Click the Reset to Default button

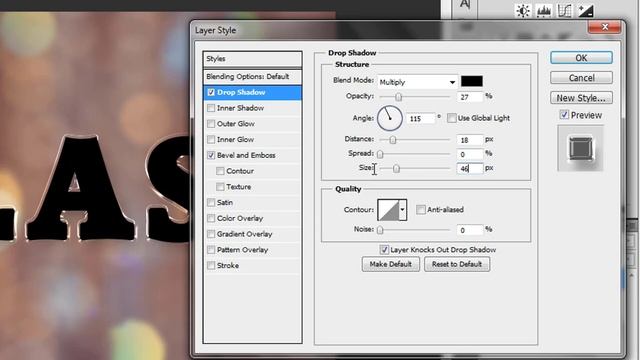click(x=457, y=264)
